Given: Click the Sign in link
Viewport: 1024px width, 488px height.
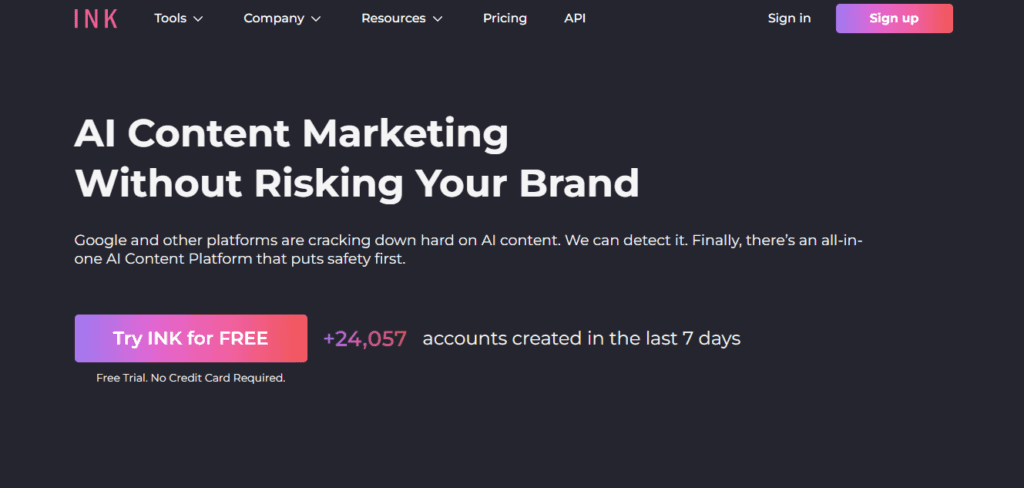Looking at the screenshot, I should pos(789,18).
